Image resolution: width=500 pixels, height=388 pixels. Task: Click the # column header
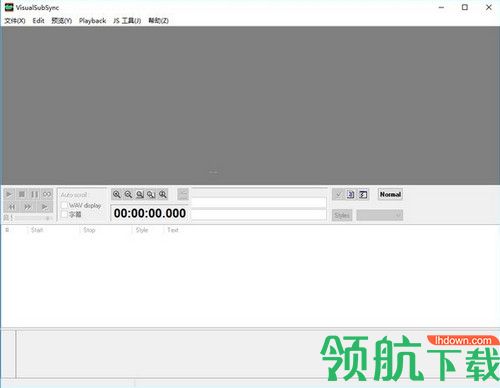[x=7, y=230]
